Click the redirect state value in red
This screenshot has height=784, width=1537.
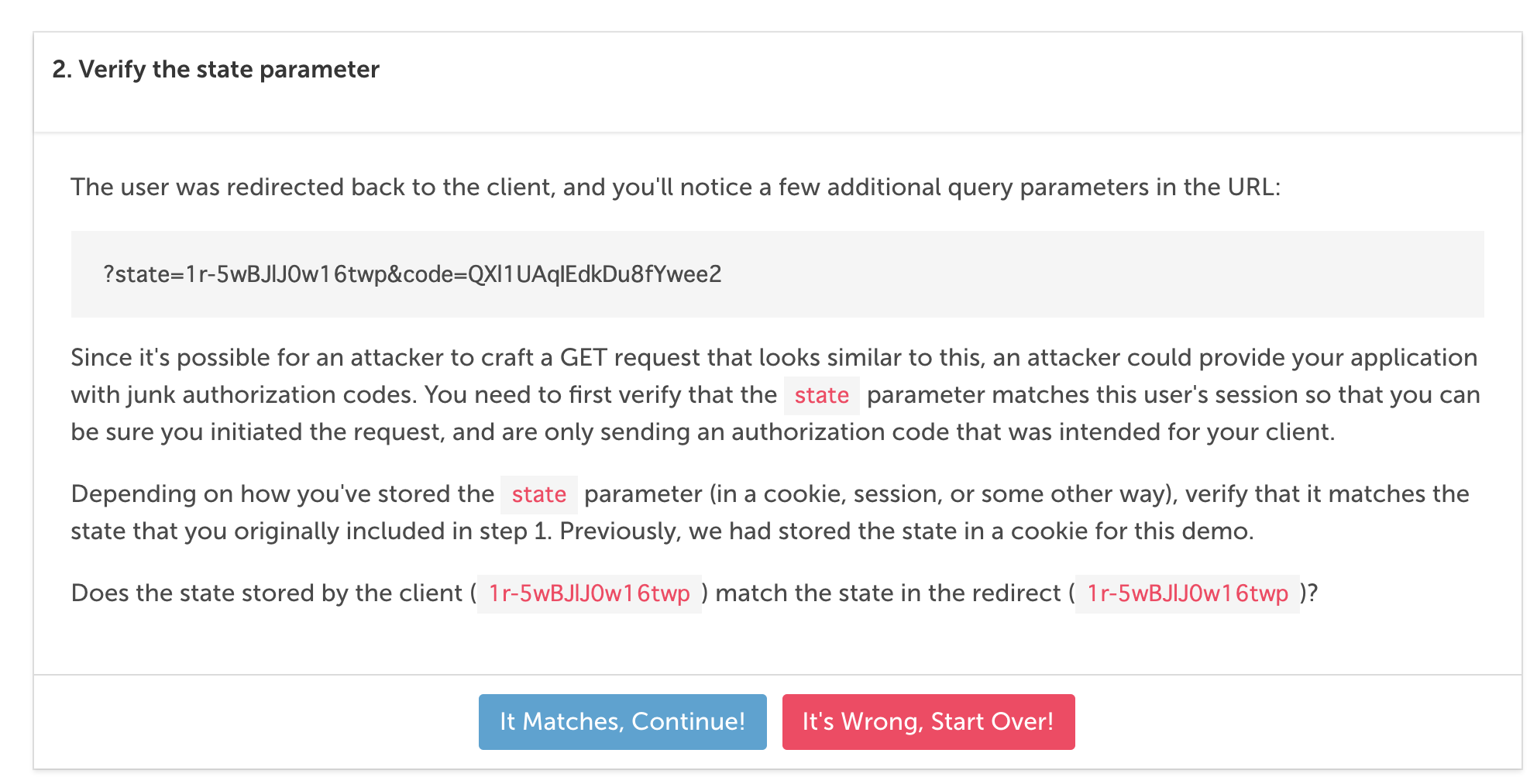coord(1188,593)
